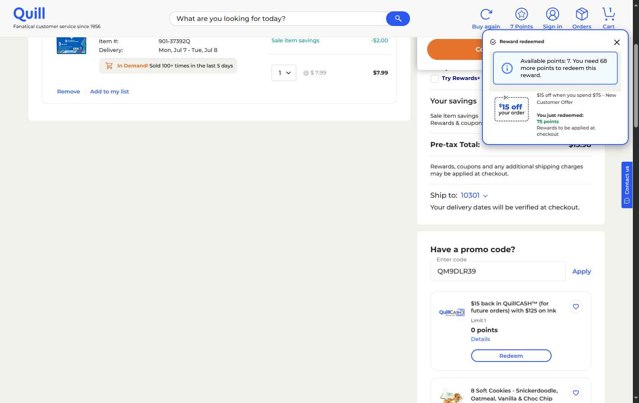Click the Quill logo

tap(29, 14)
